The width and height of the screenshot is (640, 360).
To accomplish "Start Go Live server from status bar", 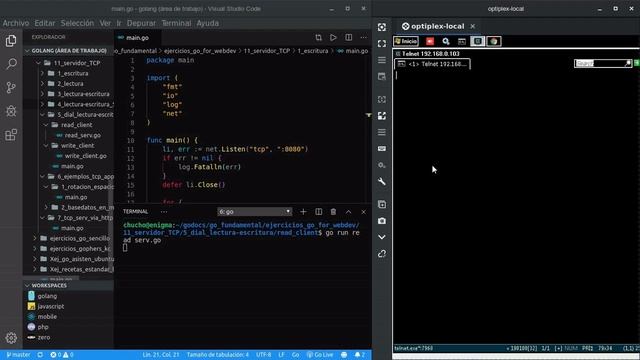I will pyautogui.click(x=320, y=355).
